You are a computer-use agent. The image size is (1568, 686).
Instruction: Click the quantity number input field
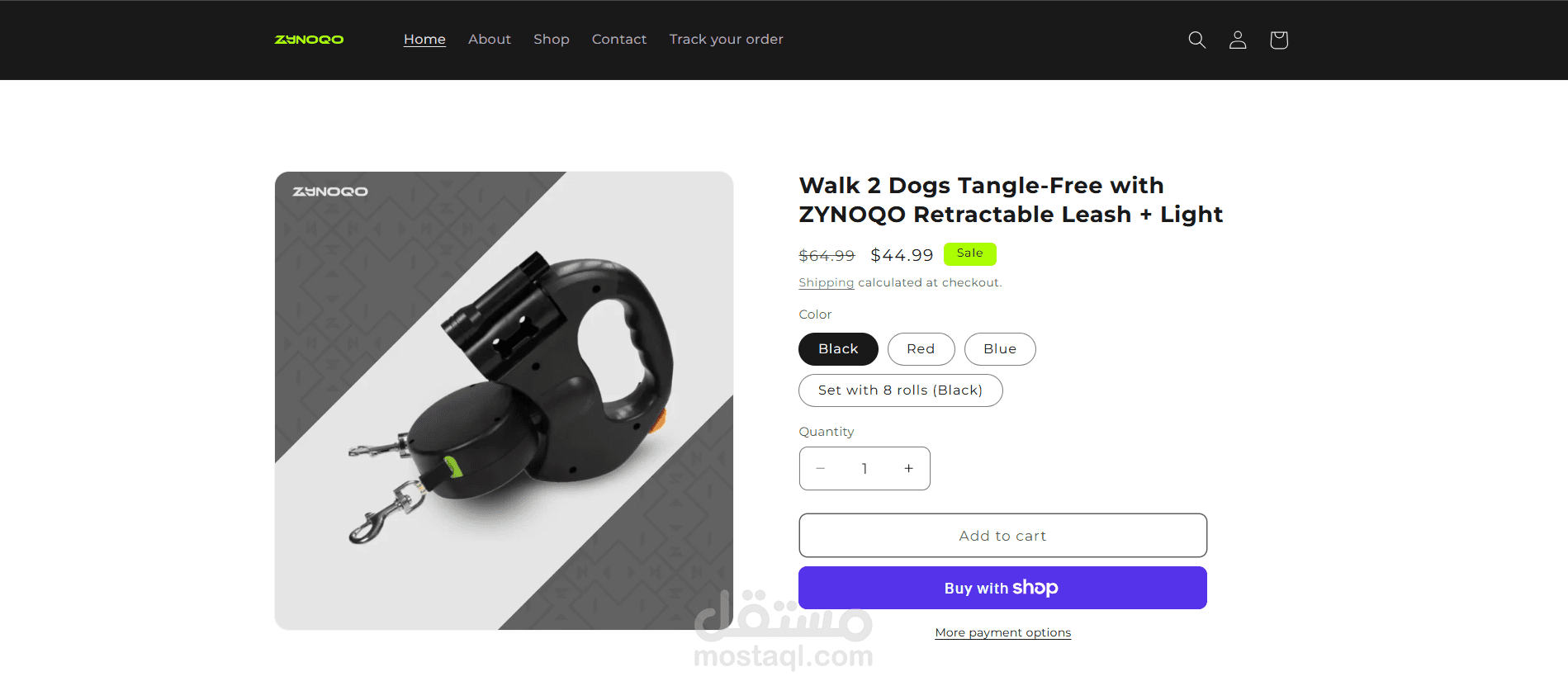point(865,468)
